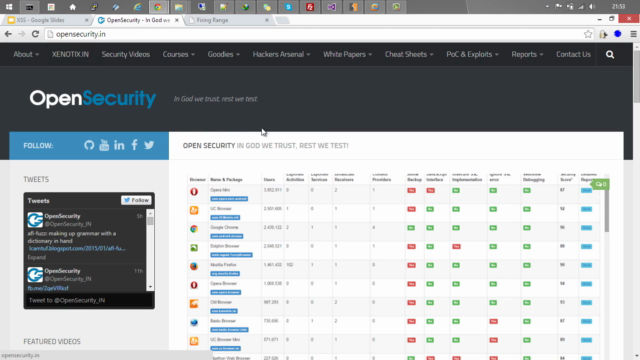Open the fb.me link in second tweet

pos(48,288)
